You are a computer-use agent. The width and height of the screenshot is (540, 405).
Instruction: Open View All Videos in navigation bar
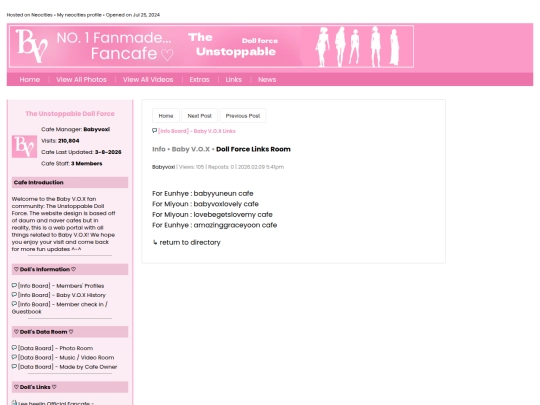tap(148, 80)
